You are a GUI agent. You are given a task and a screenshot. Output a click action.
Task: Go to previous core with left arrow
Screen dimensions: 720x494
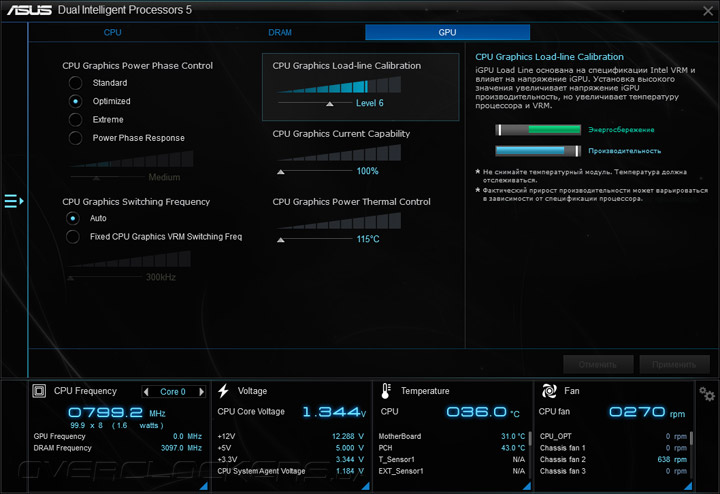146,392
